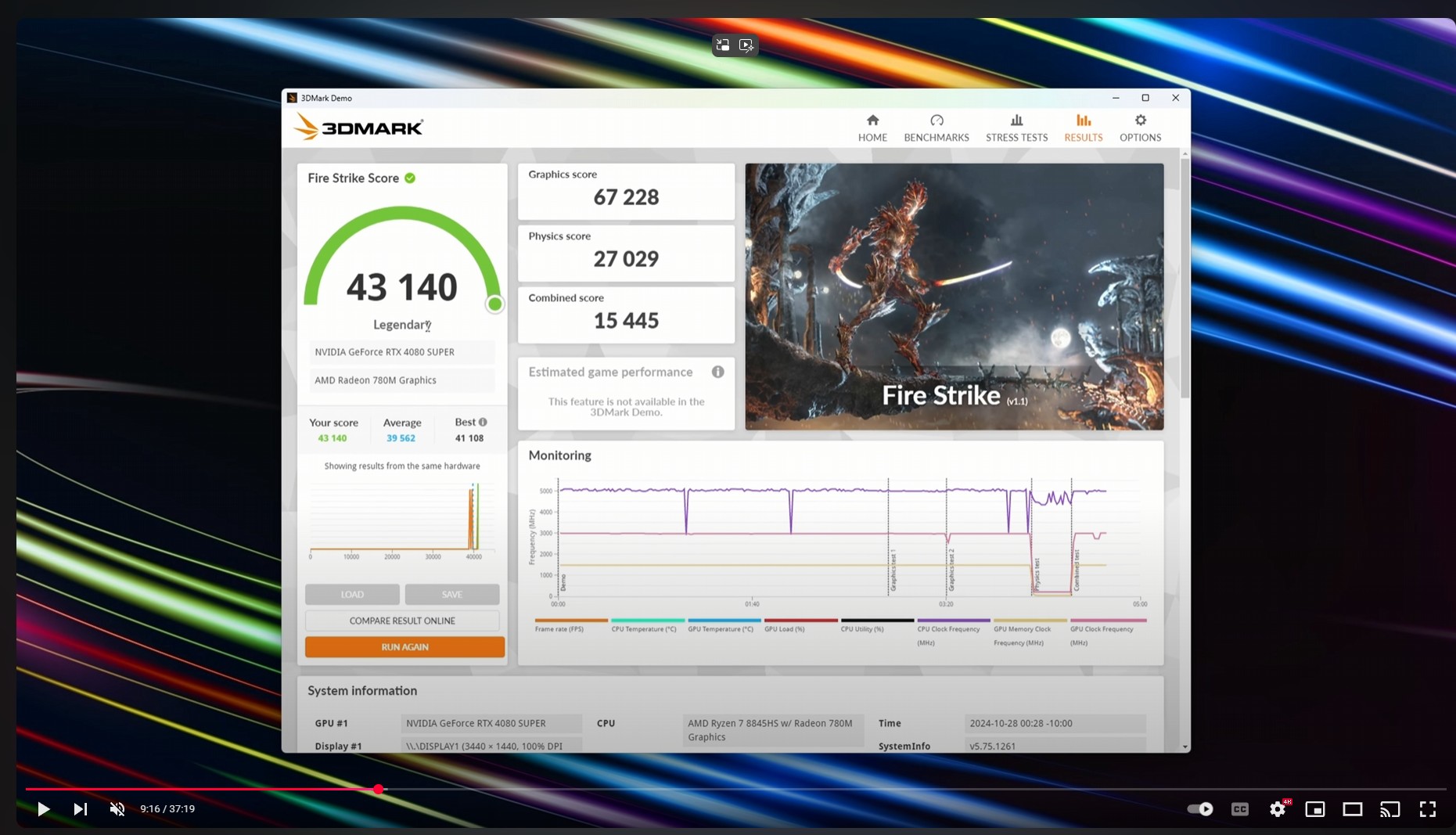
Task: Toggle GPU Temperature legend item
Action: (x=724, y=626)
